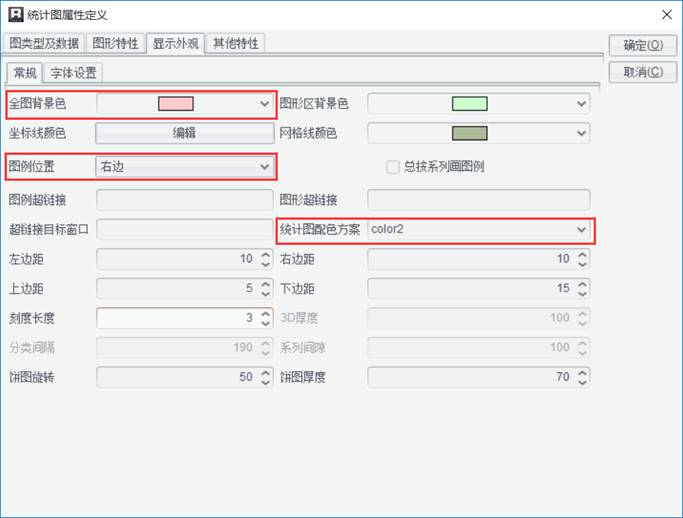This screenshot has height=518, width=683.
Task: Expand 统计图配色方案 color2 dropdown
Action: [x=479, y=229]
